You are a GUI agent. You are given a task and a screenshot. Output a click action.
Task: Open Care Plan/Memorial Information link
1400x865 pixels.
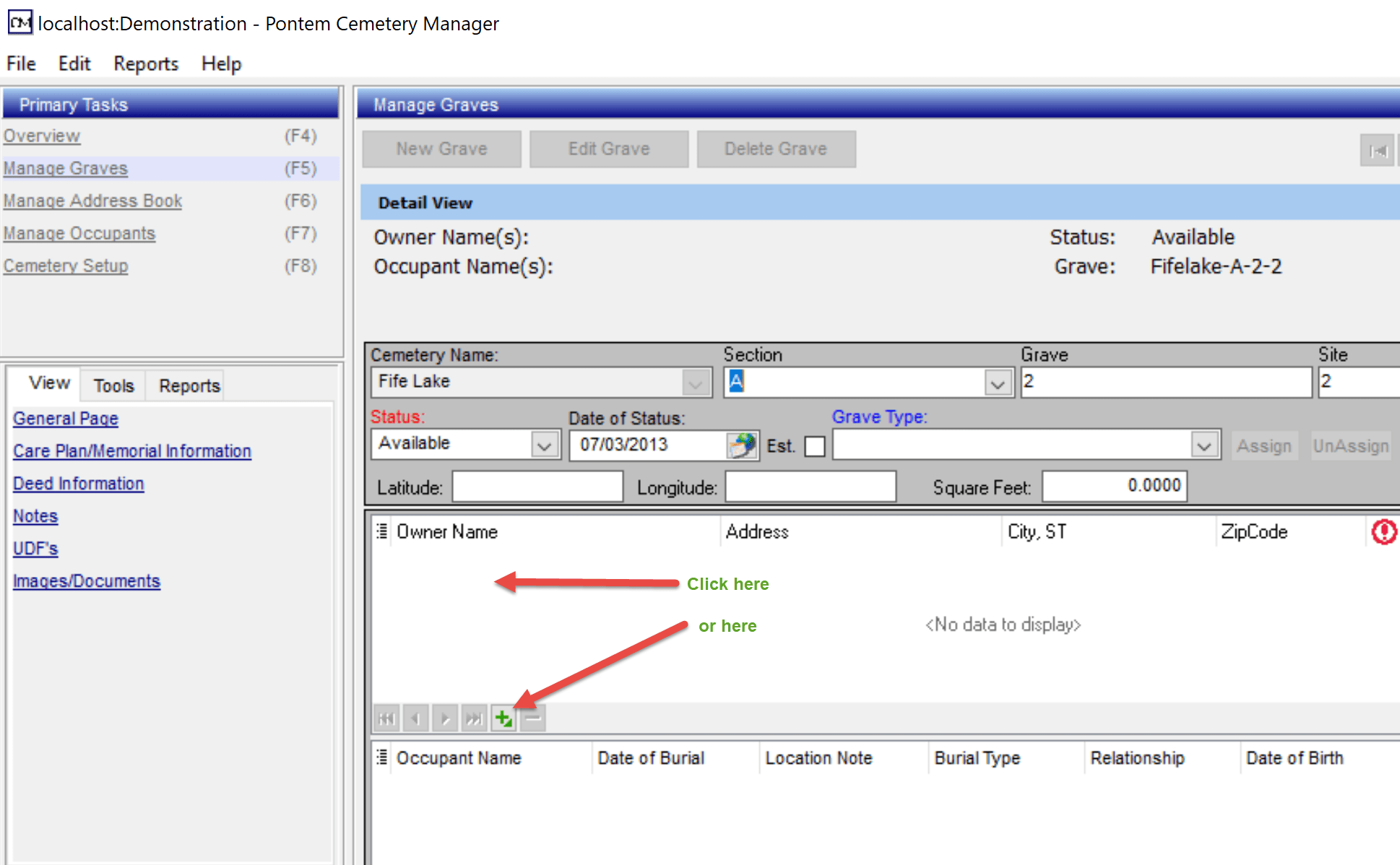(x=132, y=451)
